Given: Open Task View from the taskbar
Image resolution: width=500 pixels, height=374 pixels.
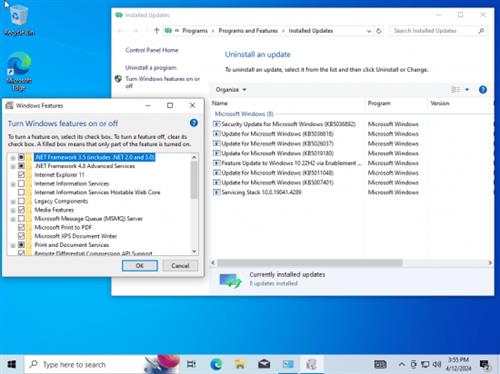Looking at the screenshot, I should tap(191, 364).
